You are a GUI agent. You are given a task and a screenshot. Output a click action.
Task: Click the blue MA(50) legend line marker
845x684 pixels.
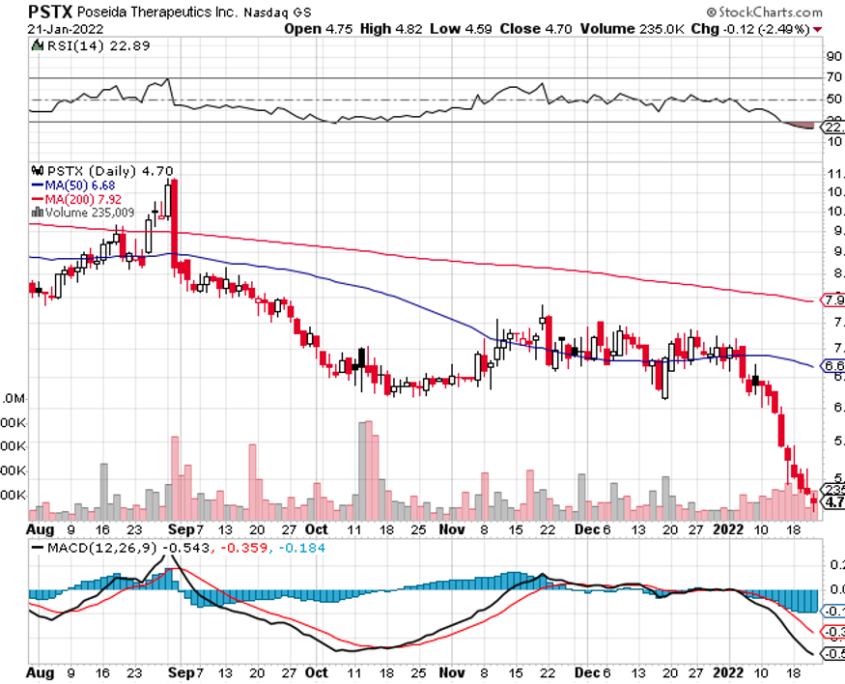click(39, 184)
